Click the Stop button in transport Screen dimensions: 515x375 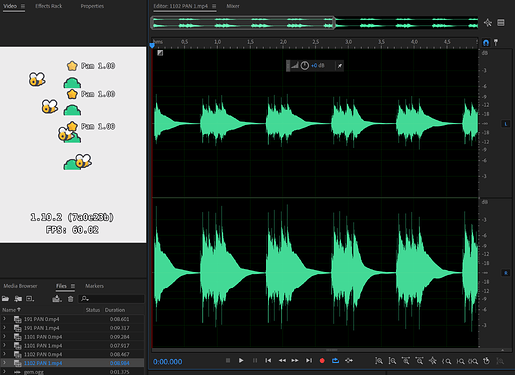pyautogui.click(x=228, y=360)
